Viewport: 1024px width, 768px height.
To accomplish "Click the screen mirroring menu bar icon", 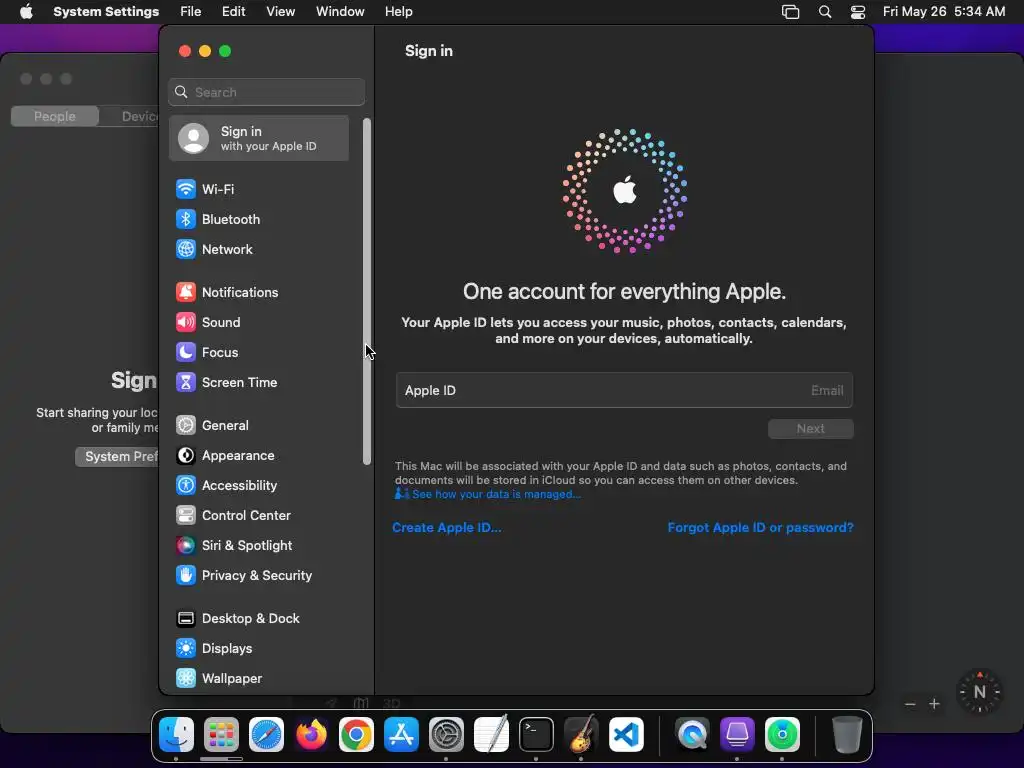I will pyautogui.click(x=790, y=12).
